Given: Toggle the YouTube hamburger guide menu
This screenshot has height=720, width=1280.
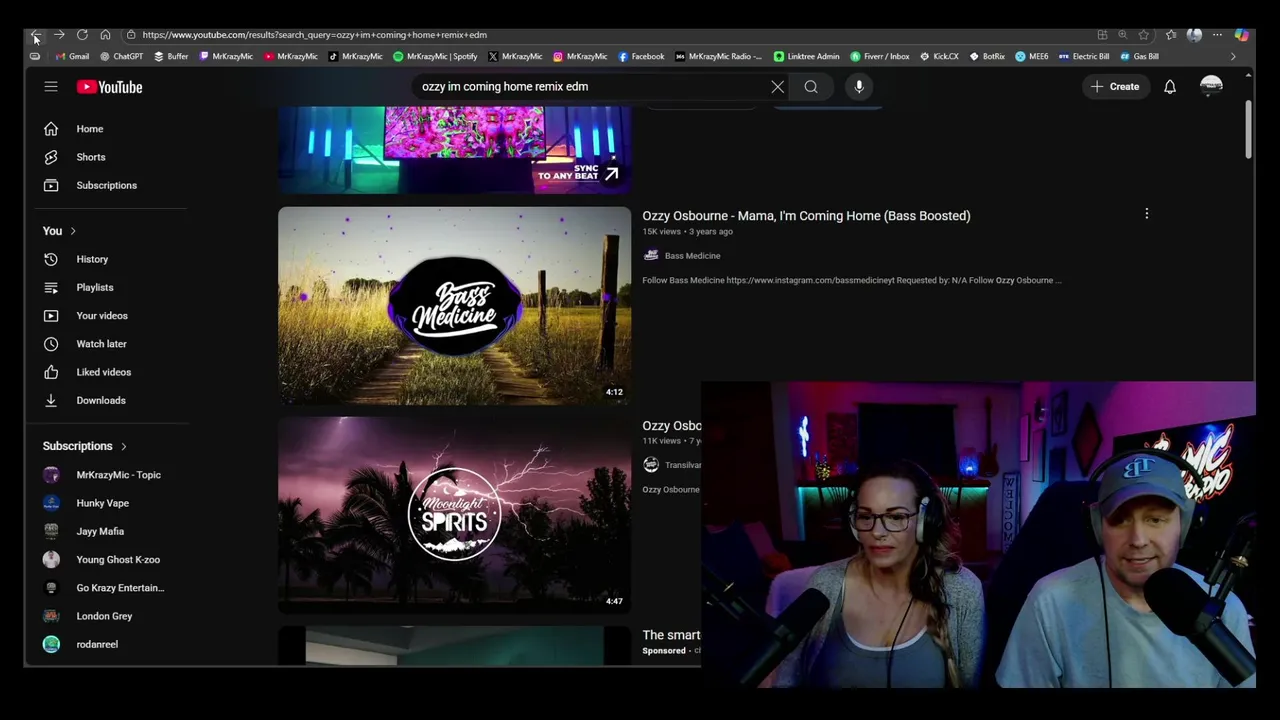Looking at the screenshot, I should tap(51, 87).
